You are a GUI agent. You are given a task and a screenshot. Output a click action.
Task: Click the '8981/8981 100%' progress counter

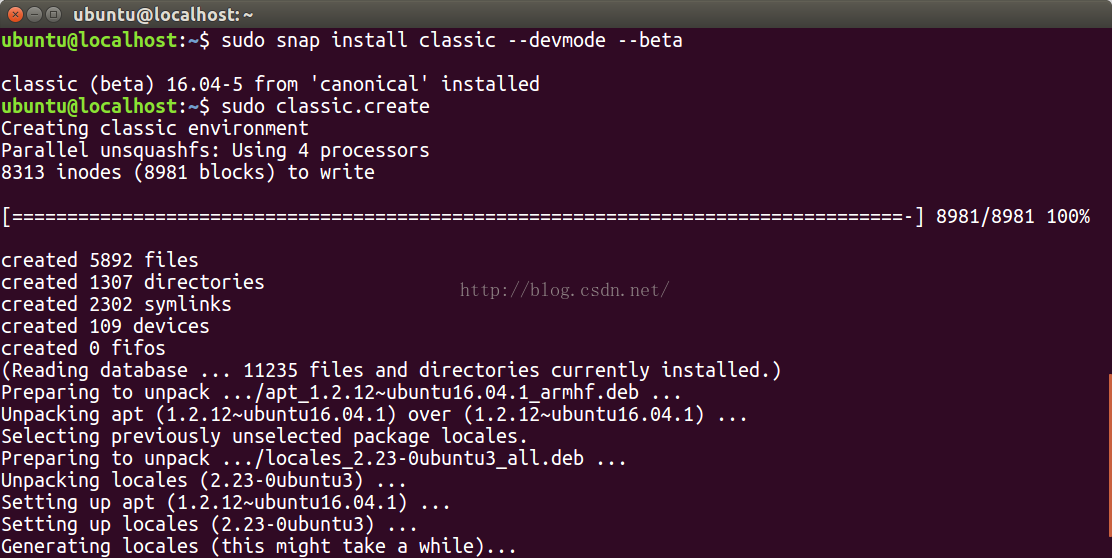tap(1013, 216)
